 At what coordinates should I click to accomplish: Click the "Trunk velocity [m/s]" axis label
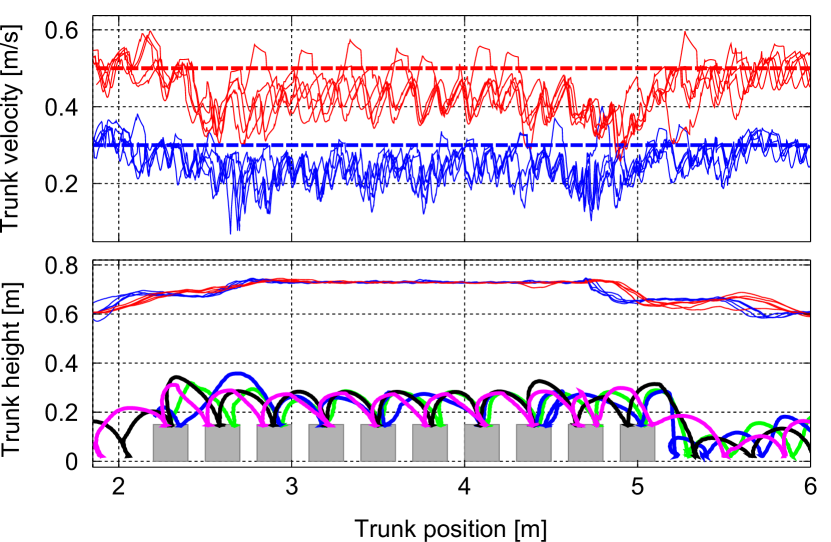pos(12,128)
